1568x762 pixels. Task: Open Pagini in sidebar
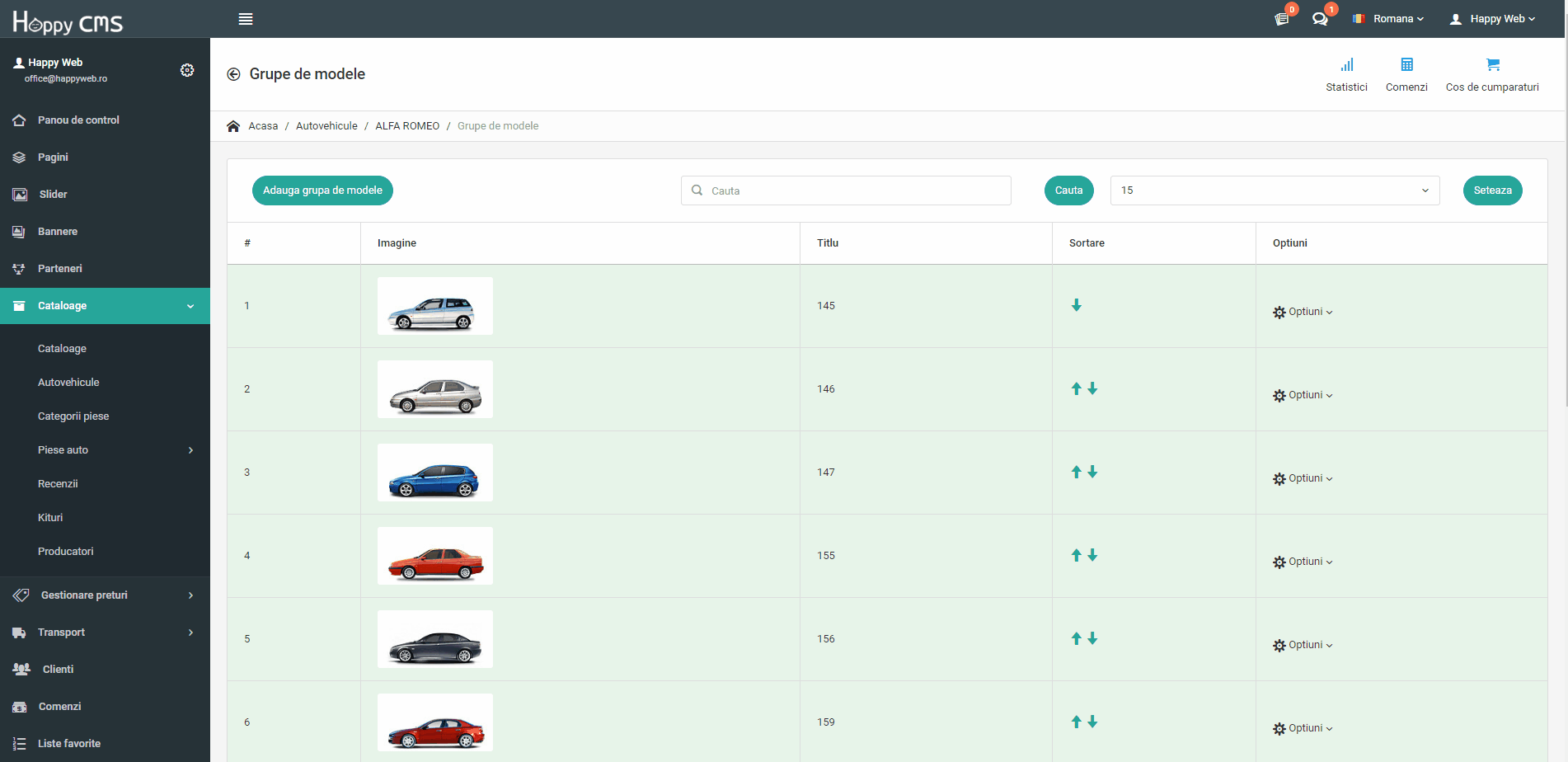[105, 158]
